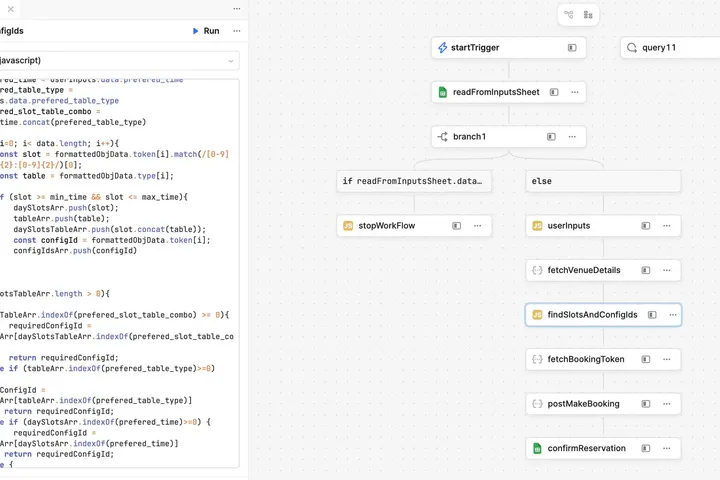Toggle the stopWorkFlow panel icon
This screenshot has width=720, height=480.
pos(456,226)
